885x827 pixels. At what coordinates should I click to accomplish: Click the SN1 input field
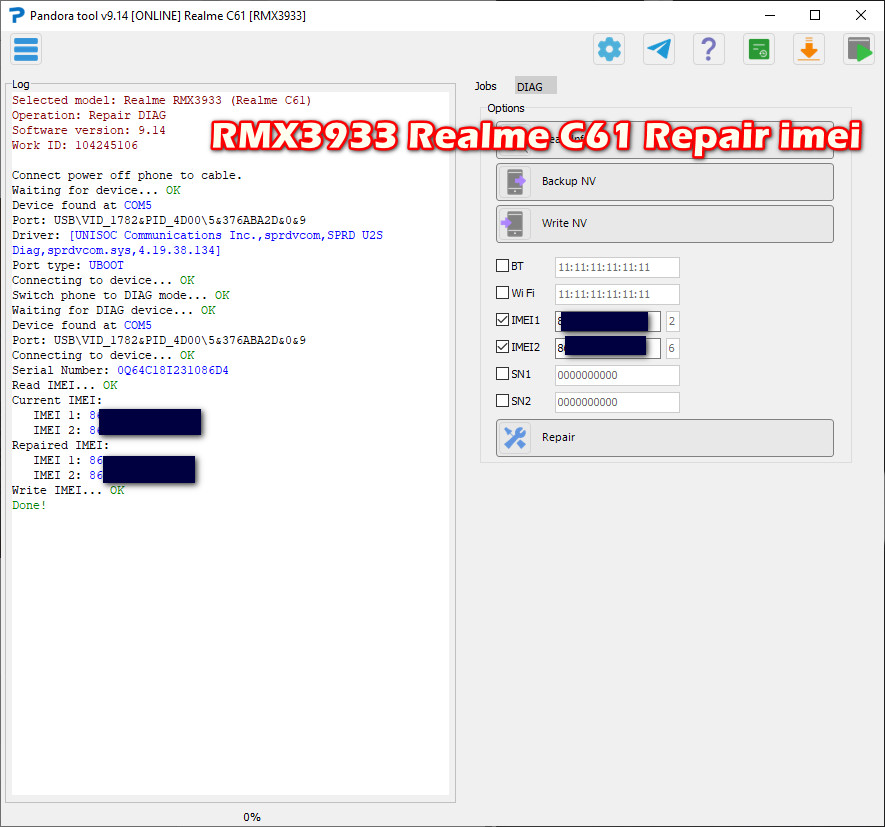617,375
